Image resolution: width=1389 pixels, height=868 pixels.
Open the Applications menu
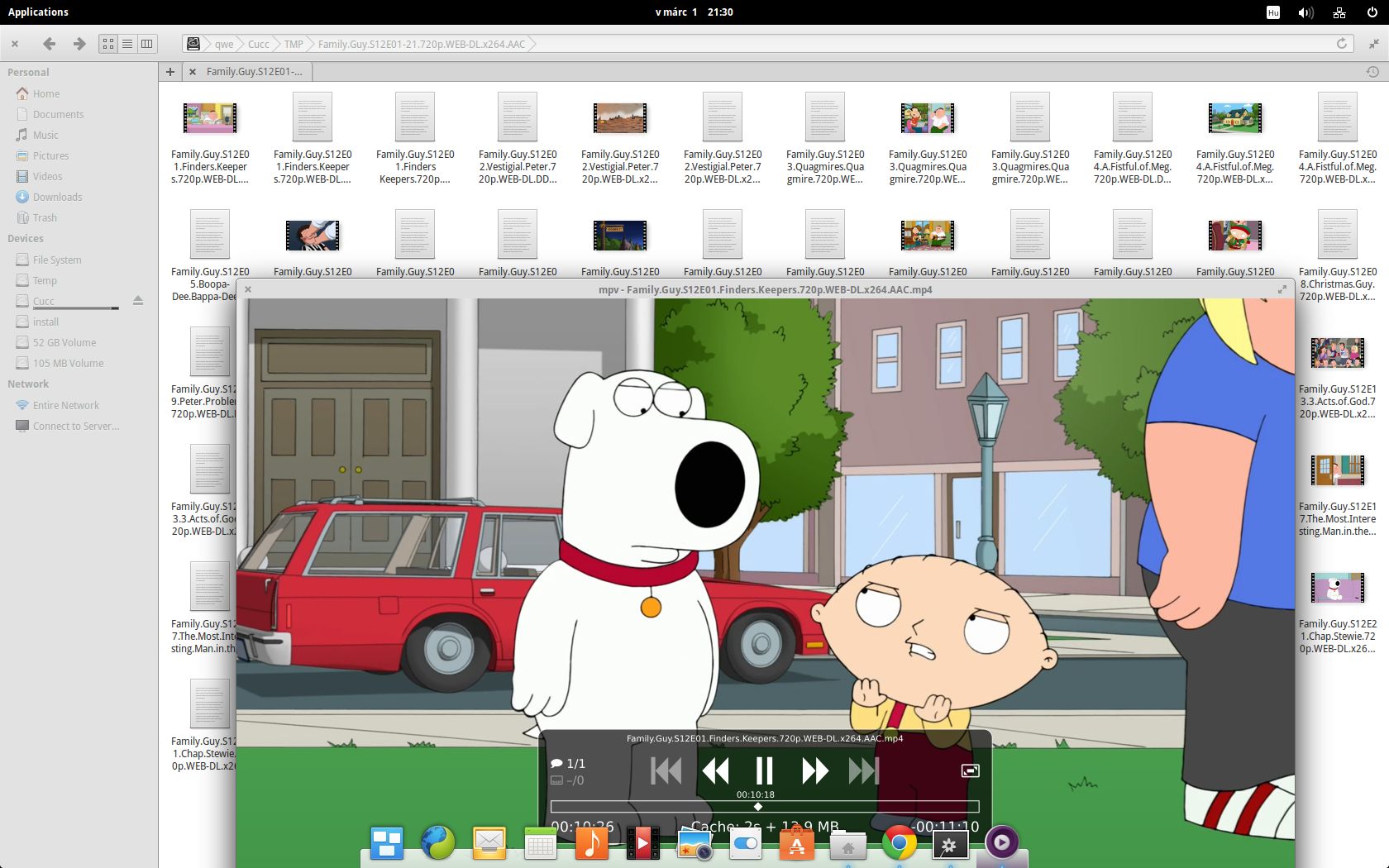coord(38,12)
